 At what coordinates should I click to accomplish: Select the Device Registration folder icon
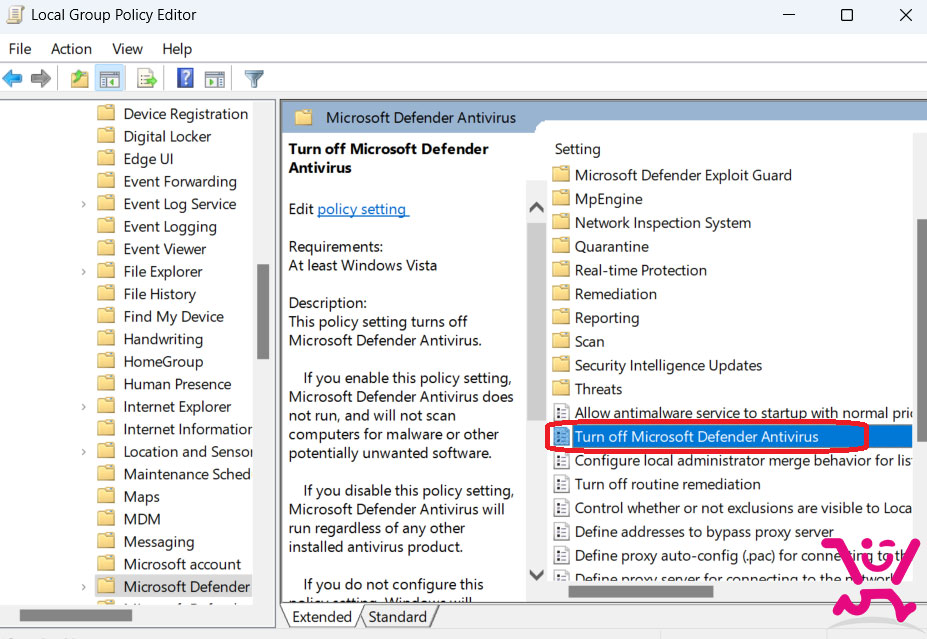click(106, 113)
